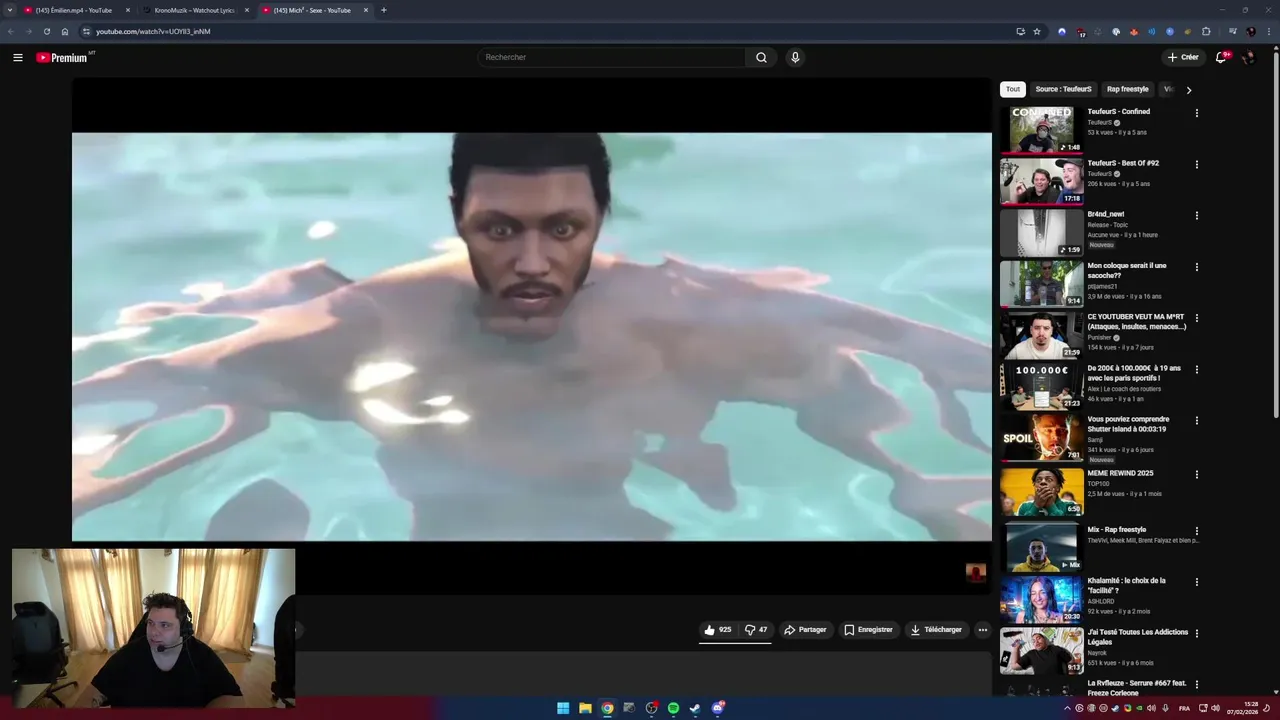Click the search magnifier button
Screen dimensions: 1280x720
[761, 57]
